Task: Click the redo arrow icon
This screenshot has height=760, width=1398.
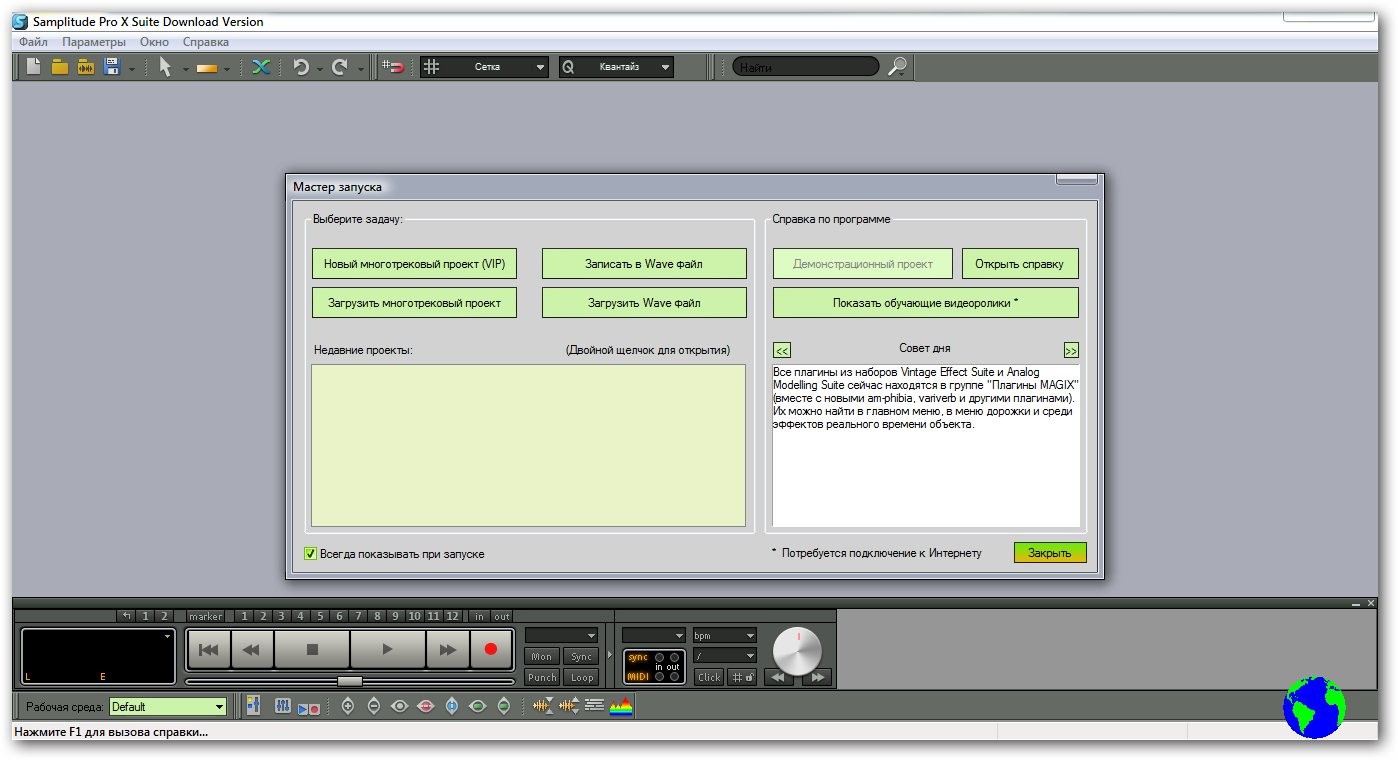Action: point(340,67)
